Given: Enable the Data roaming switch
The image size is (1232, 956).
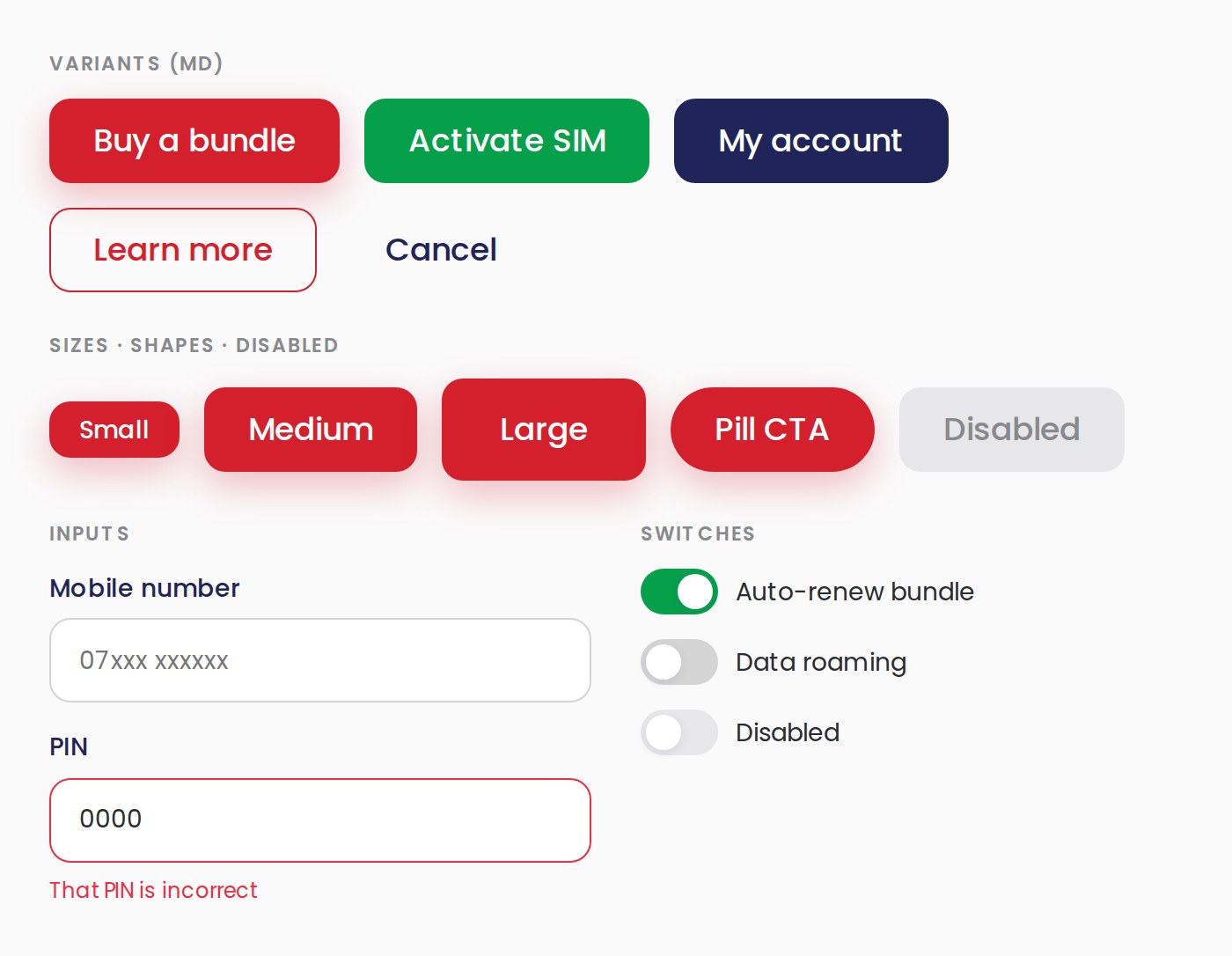Looking at the screenshot, I should (679, 662).
